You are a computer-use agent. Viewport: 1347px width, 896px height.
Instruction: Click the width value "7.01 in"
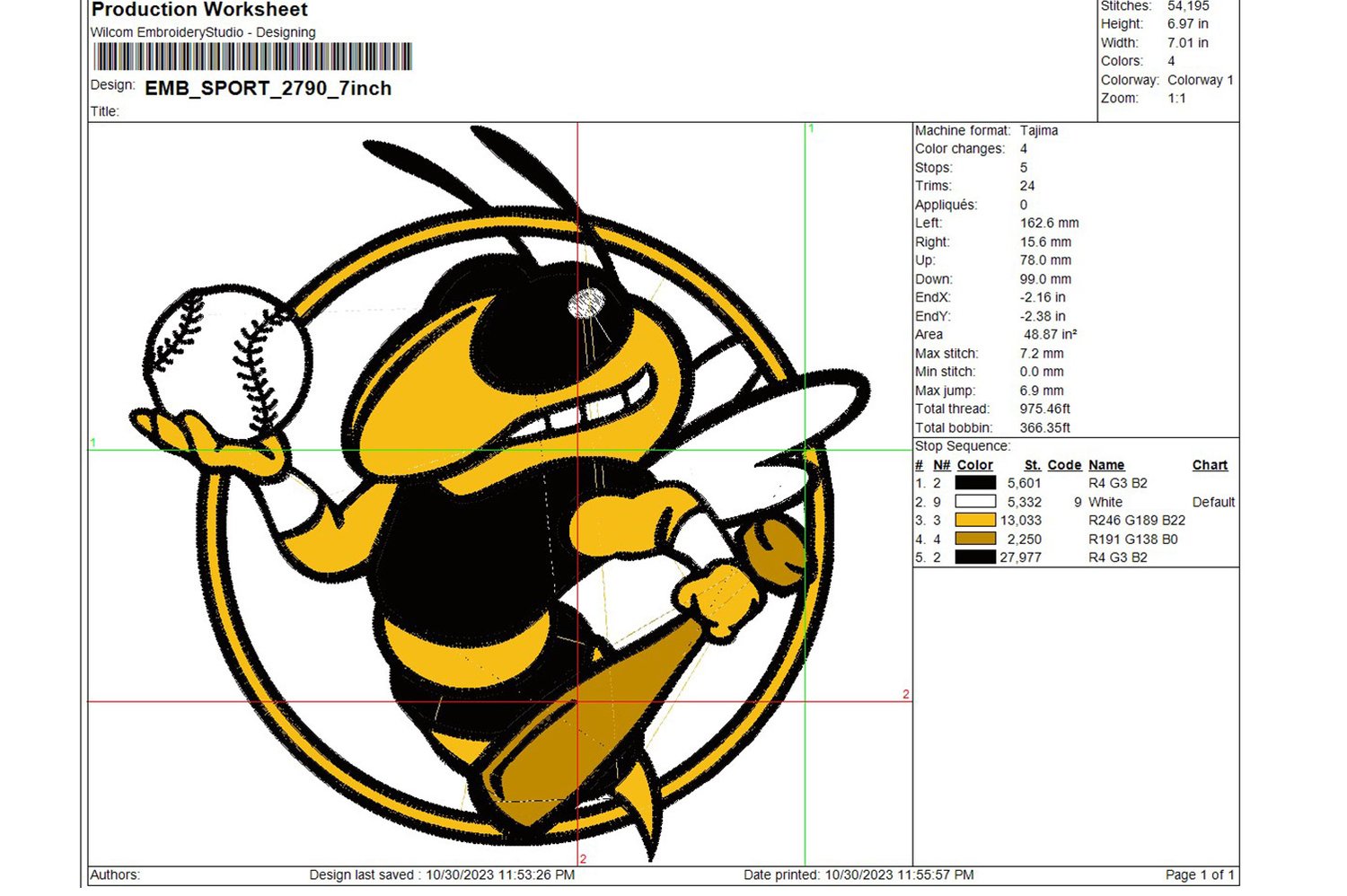[x=1188, y=43]
